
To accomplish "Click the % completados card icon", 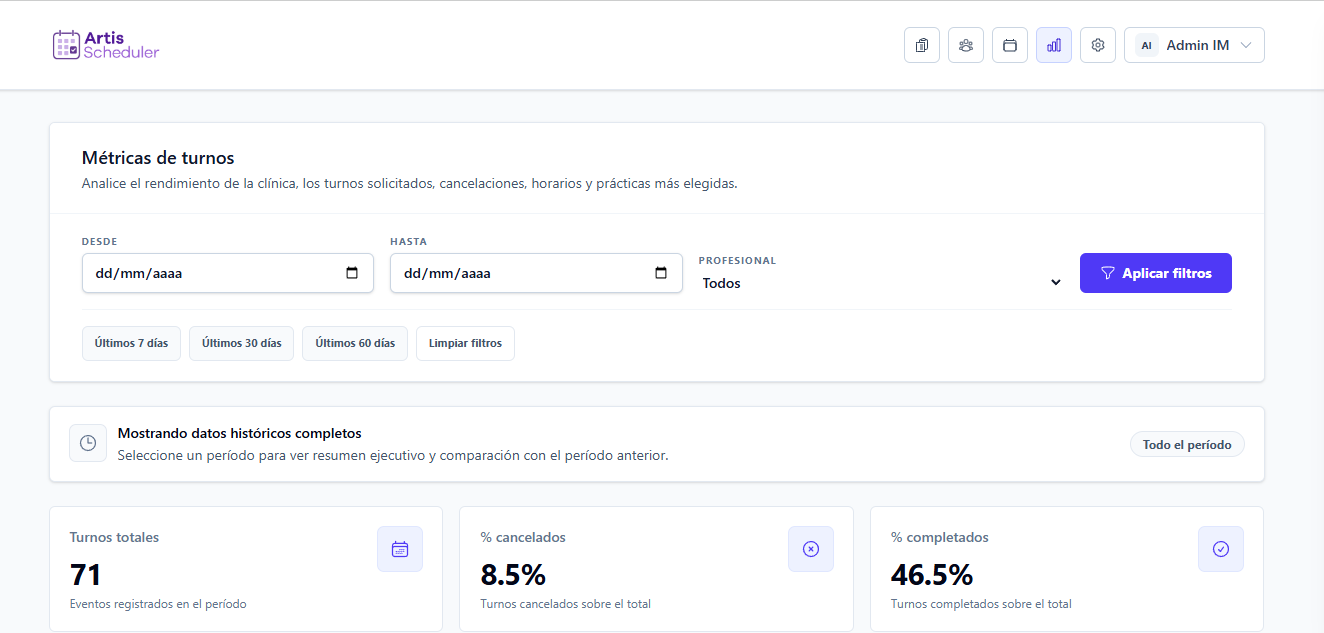I will tap(1221, 549).
